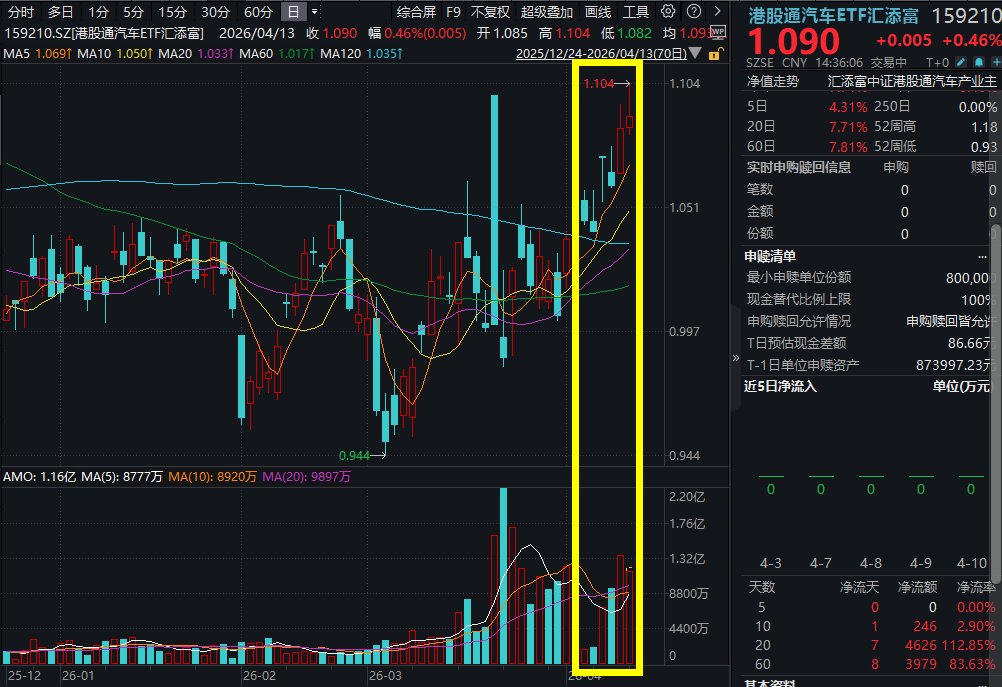Open the 画线 drawing tools
Viewport: 1002px width, 687px height.
click(x=597, y=12)
